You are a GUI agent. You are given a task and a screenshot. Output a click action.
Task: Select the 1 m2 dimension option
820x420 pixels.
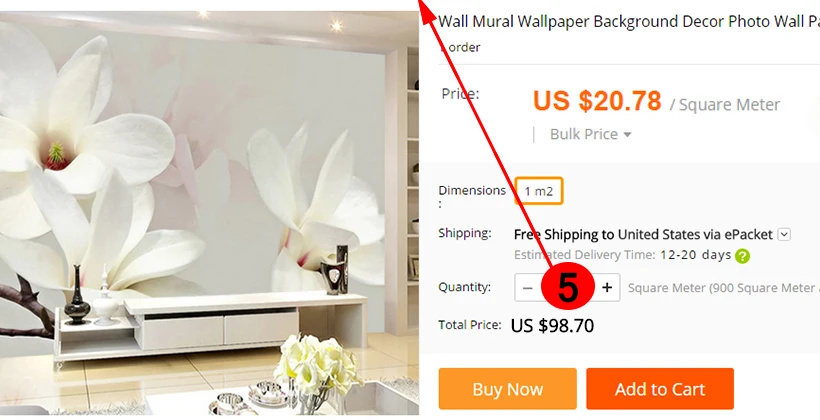click(x=539, y=191)
